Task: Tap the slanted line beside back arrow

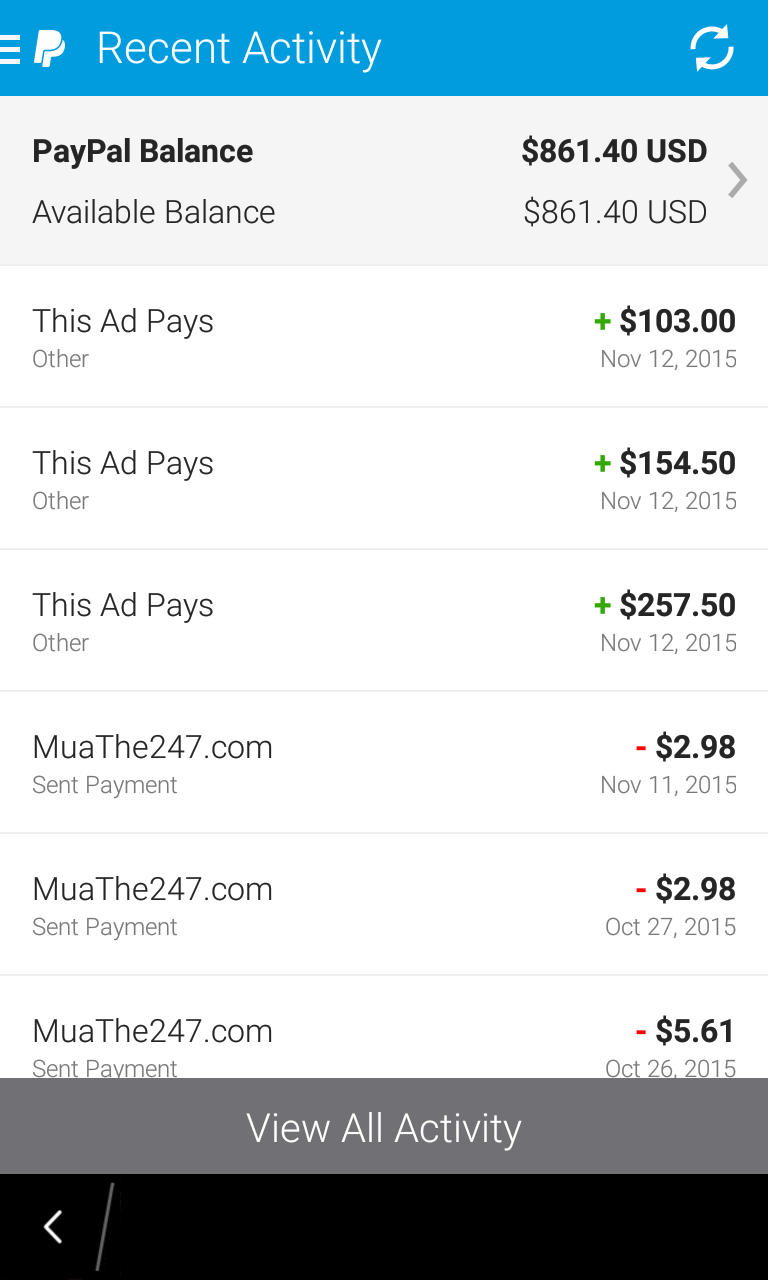Action: coord(104,1226)
